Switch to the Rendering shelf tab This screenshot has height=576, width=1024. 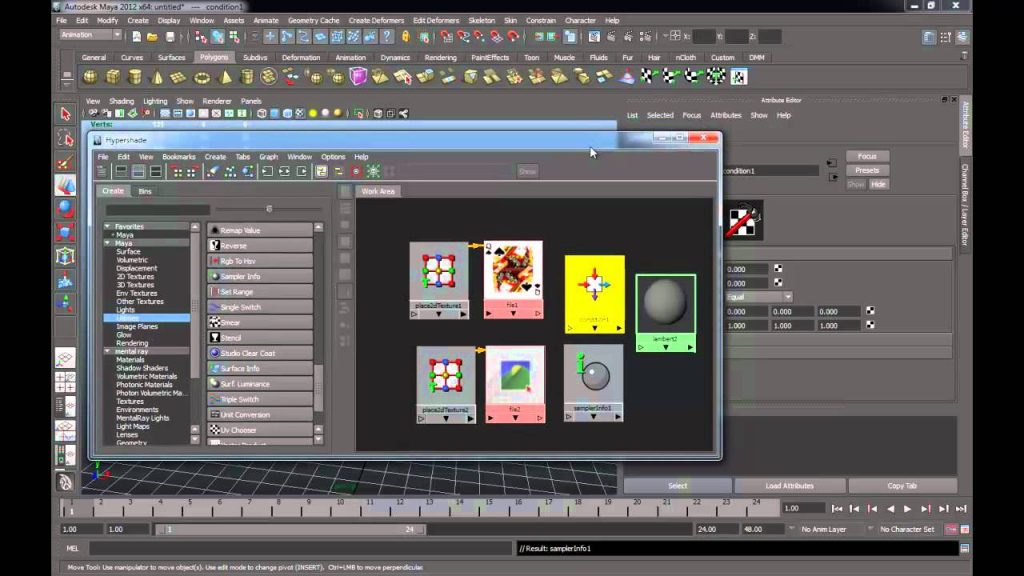[x=440, y=57]
